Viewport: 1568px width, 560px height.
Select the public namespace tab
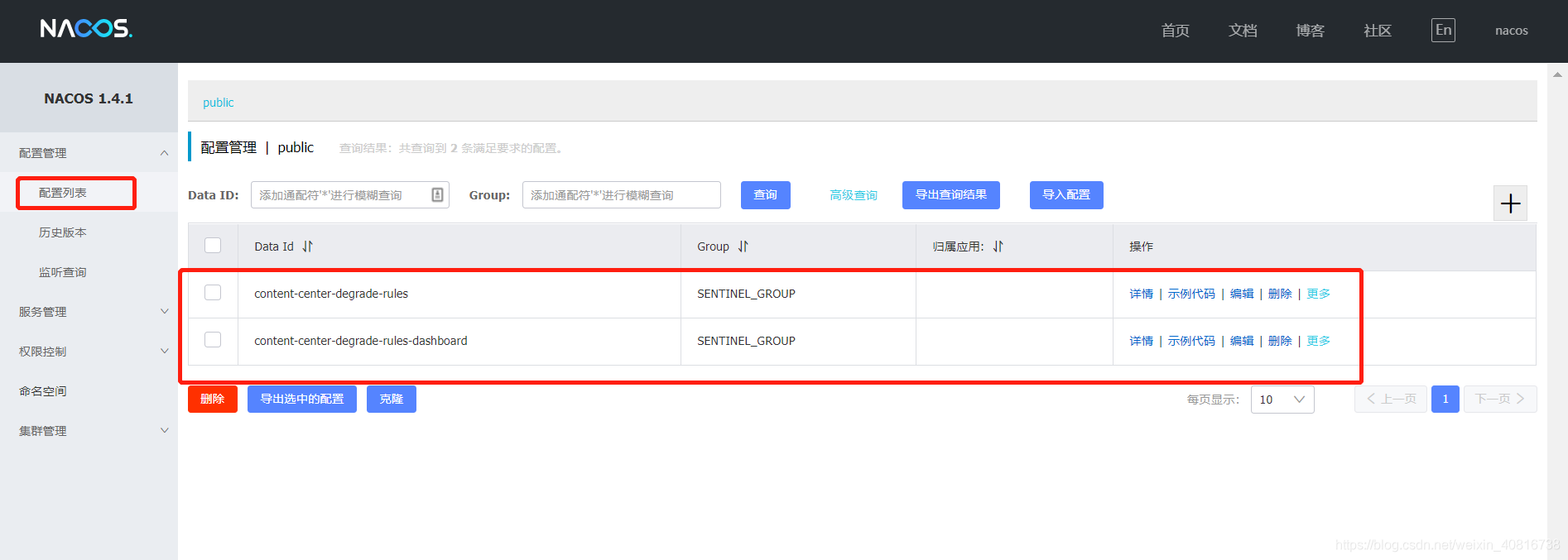pos(219,103)
